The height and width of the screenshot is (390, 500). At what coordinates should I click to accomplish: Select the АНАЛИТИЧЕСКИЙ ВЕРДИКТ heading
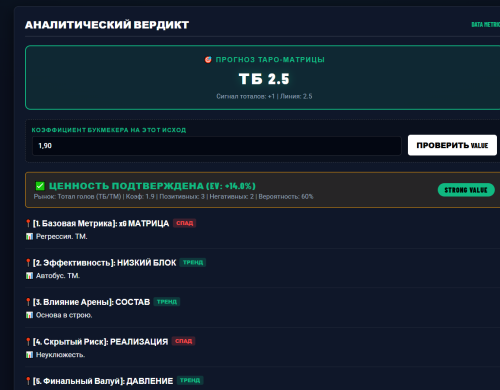tap(107, 25)
